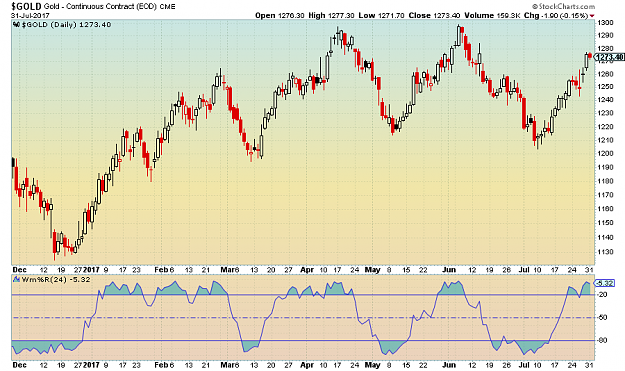
Task: Click the 1140 label on the price axis
Action: pyautogui.click(x=605, y=238)
